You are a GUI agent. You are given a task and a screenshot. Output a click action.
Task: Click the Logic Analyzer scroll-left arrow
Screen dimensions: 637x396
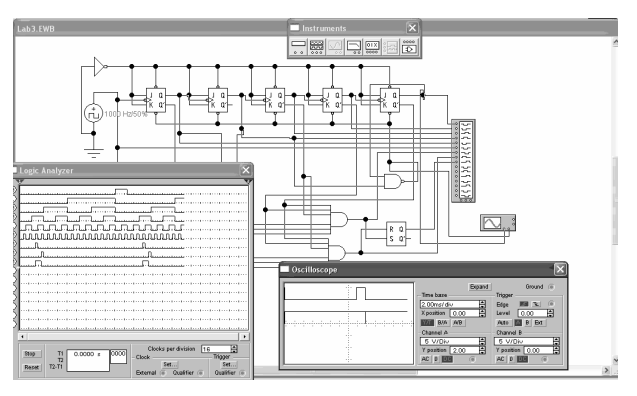(22, 336)
